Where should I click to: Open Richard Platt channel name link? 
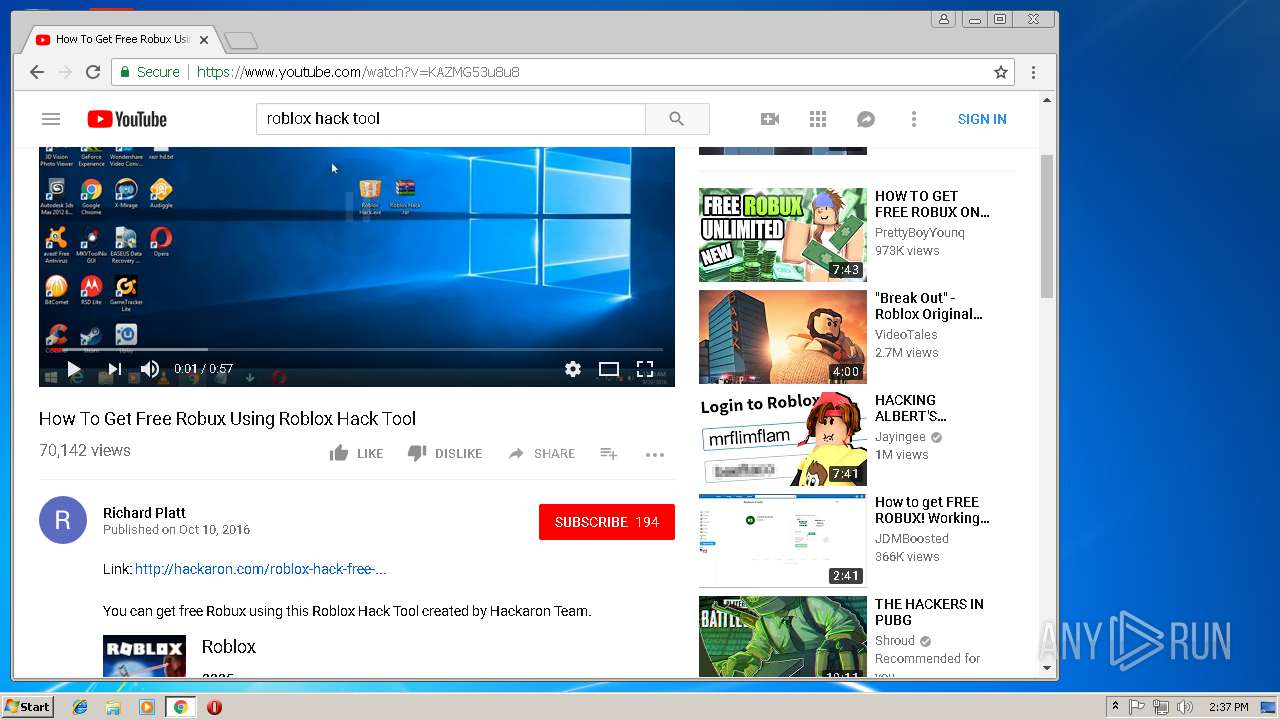point(144,513)
